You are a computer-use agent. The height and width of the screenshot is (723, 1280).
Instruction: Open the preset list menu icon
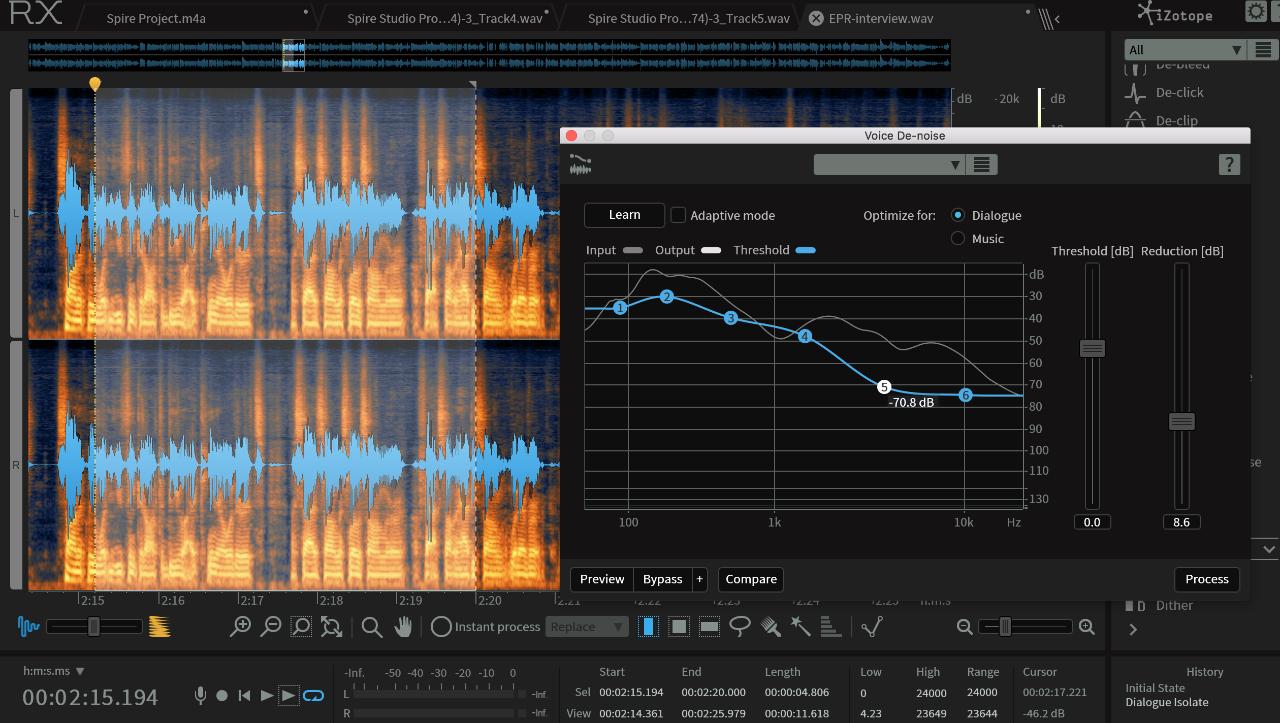click(x=982, y=165)
